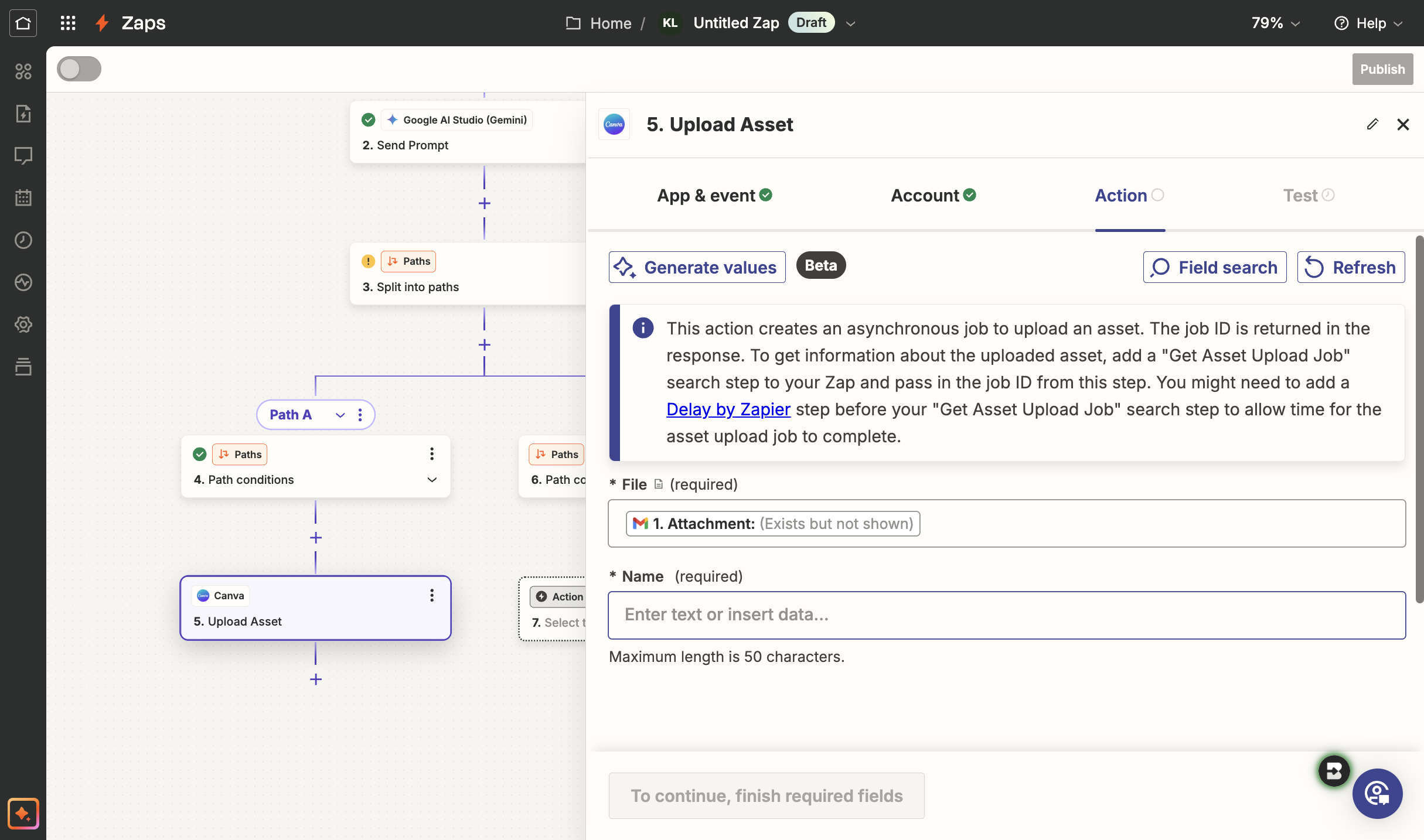Click Zaps heading text

tap(144, 23)
